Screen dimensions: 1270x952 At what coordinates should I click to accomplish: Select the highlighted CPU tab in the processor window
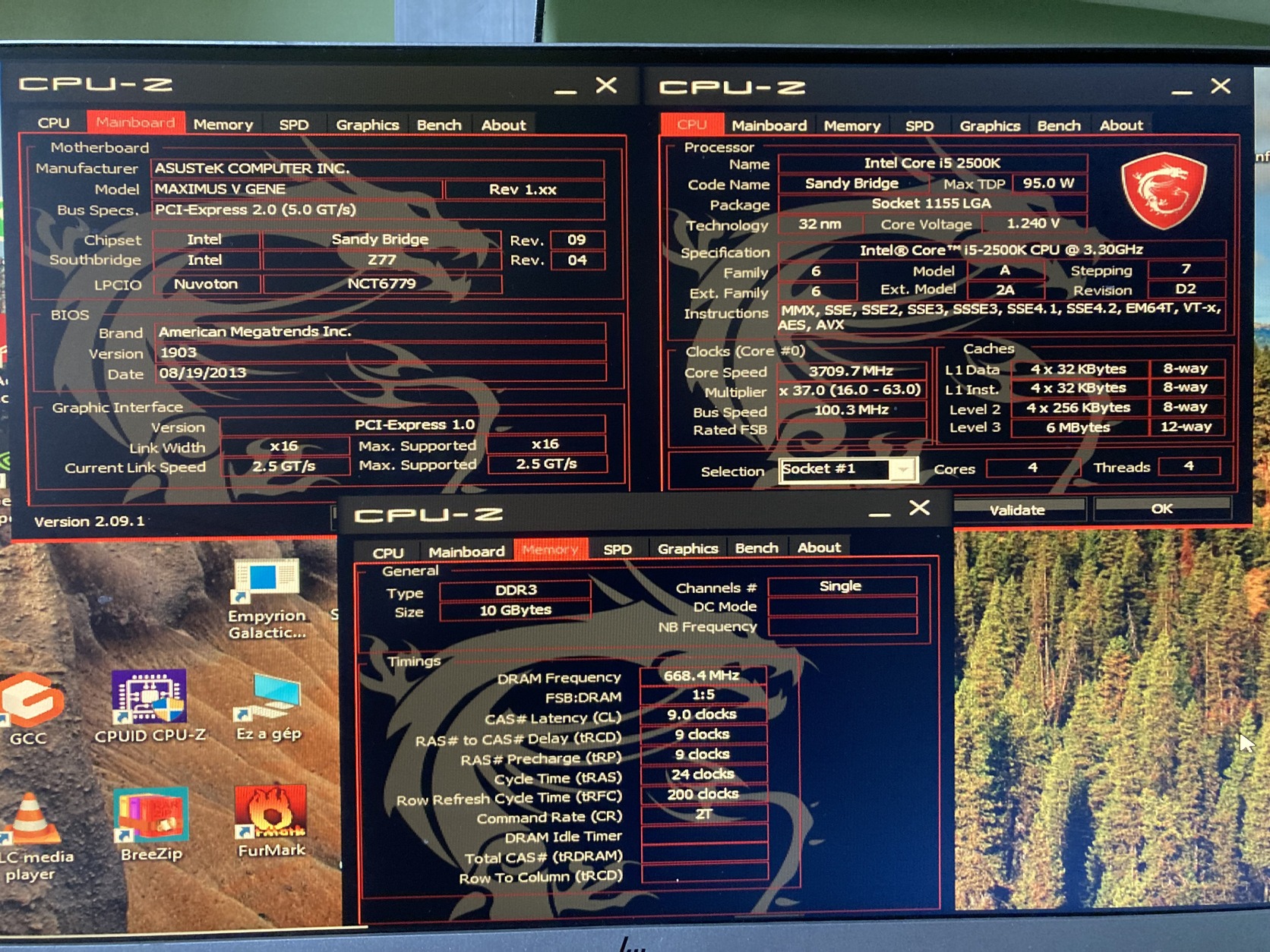[x=692, y=125]
